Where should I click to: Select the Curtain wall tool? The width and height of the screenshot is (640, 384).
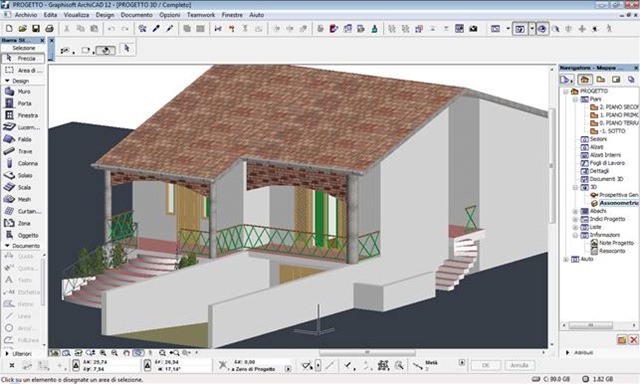pyautogui.click(x=23, y=211)
